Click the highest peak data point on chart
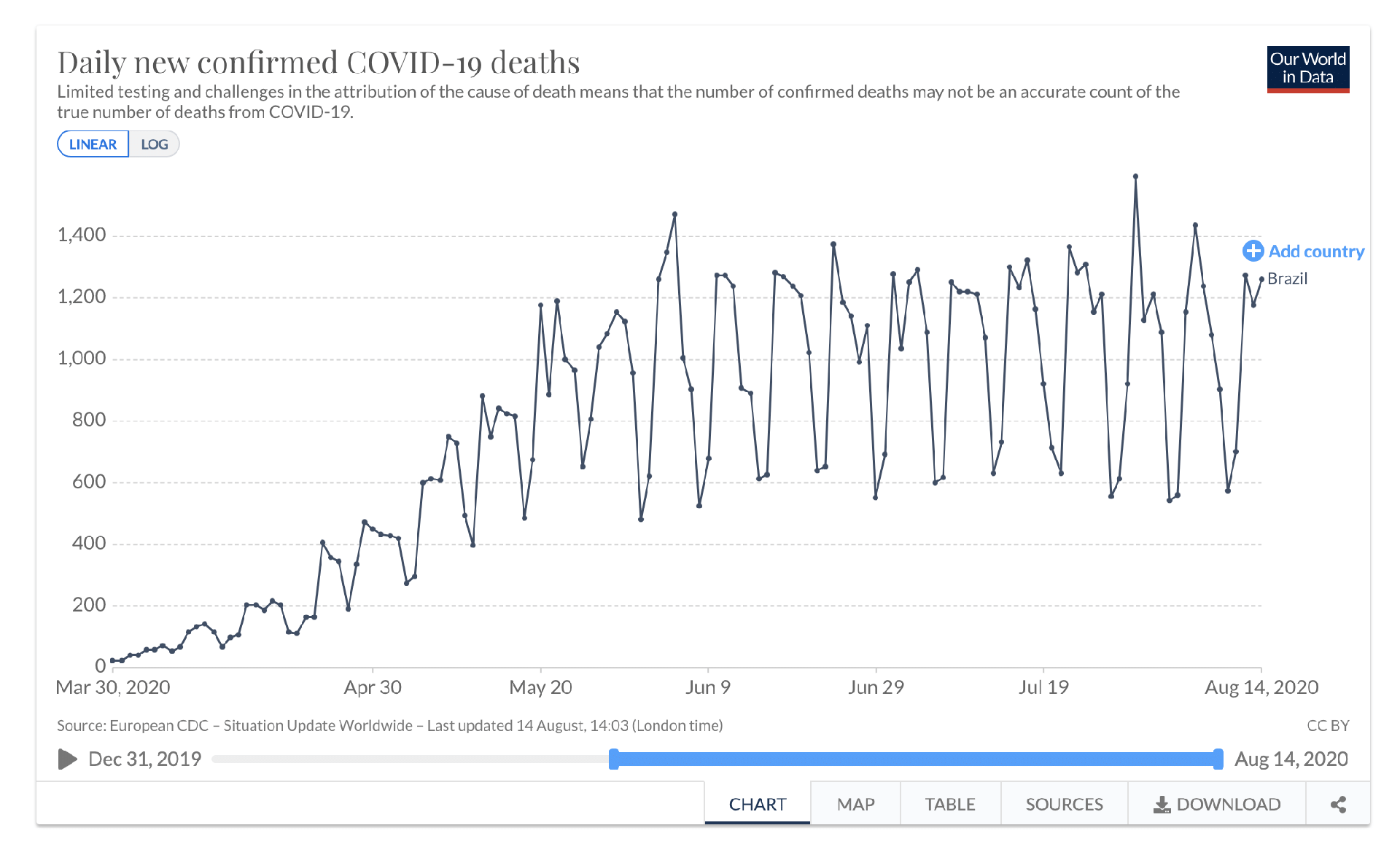This screenshot has width=1400, height=852. tap(1135, 176)
